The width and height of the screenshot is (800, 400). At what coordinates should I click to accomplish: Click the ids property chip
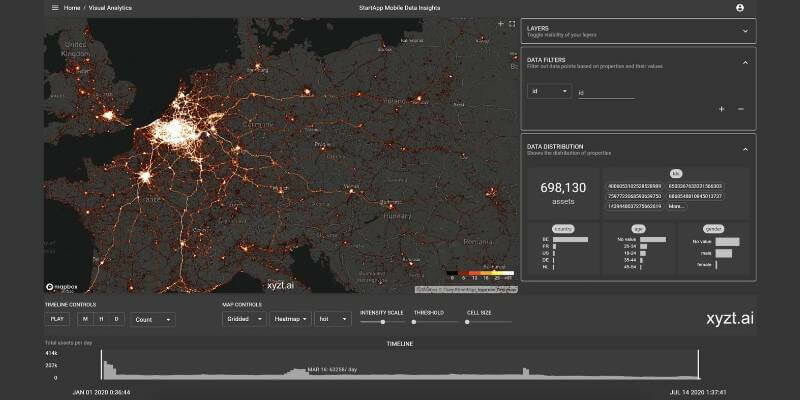675,173
